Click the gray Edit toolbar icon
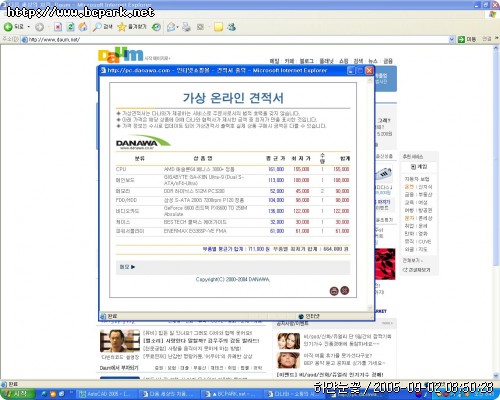This screenshot has height=400, width=500. [x=200, y=27]
